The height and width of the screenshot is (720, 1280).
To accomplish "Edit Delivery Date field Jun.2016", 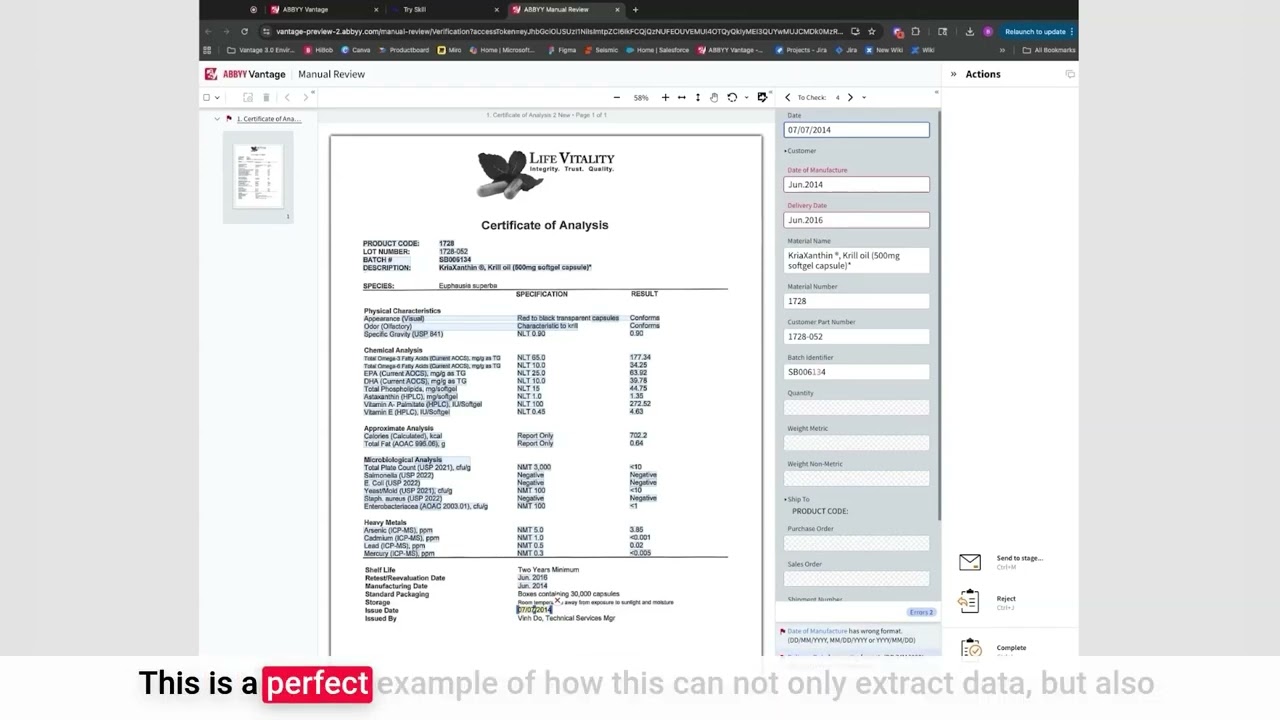I will pyautogui.click(x=856, y=220).
